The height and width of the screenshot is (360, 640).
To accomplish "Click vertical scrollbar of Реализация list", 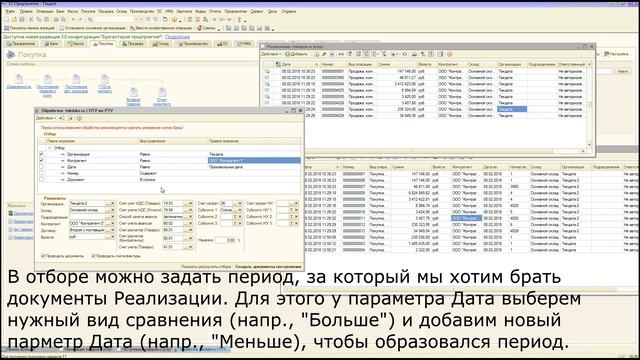I will (x=589, y=106).
